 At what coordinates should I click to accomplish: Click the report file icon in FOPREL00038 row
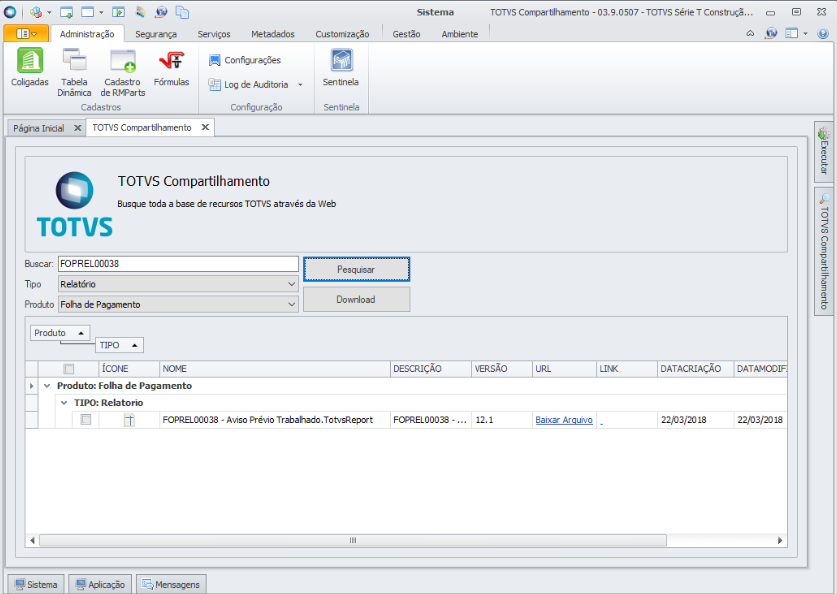pyautogui.click(x=129, y=420)
